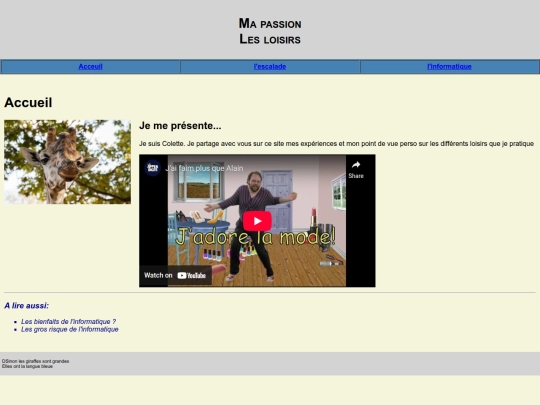Click the Accueil page heading
This screenshot has width=540, height=405.
click(28, 103)
